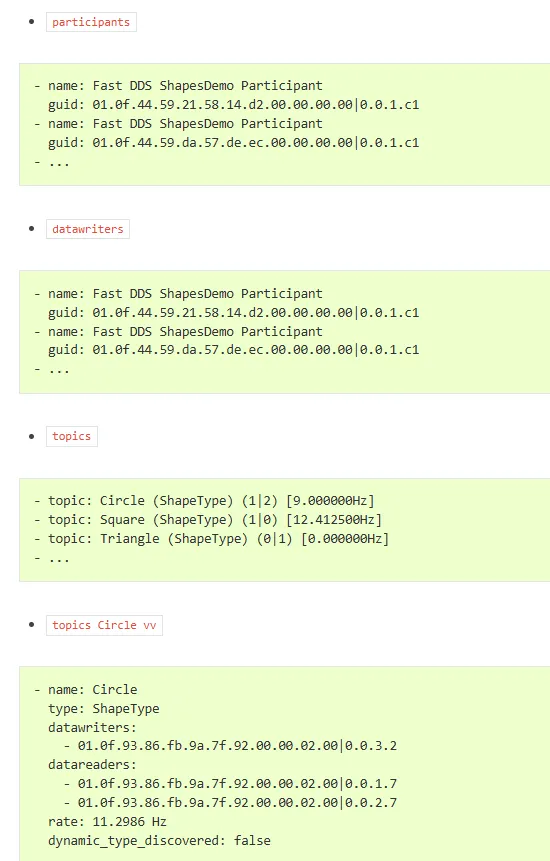The height and width of the screenshot is (861, 550).
Task: Select the datawriter guid ending 0.0.3.2
Action: tap(237, 746)
